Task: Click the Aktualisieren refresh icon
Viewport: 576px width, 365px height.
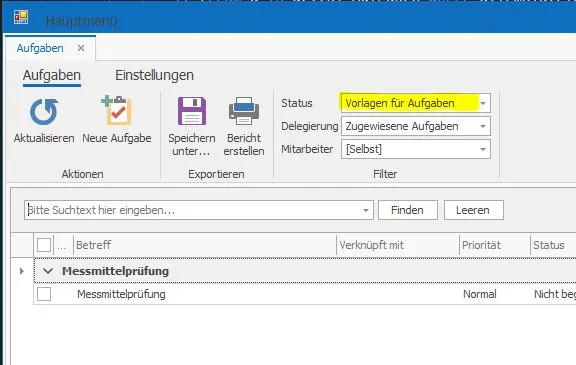Action: point(44,112)
